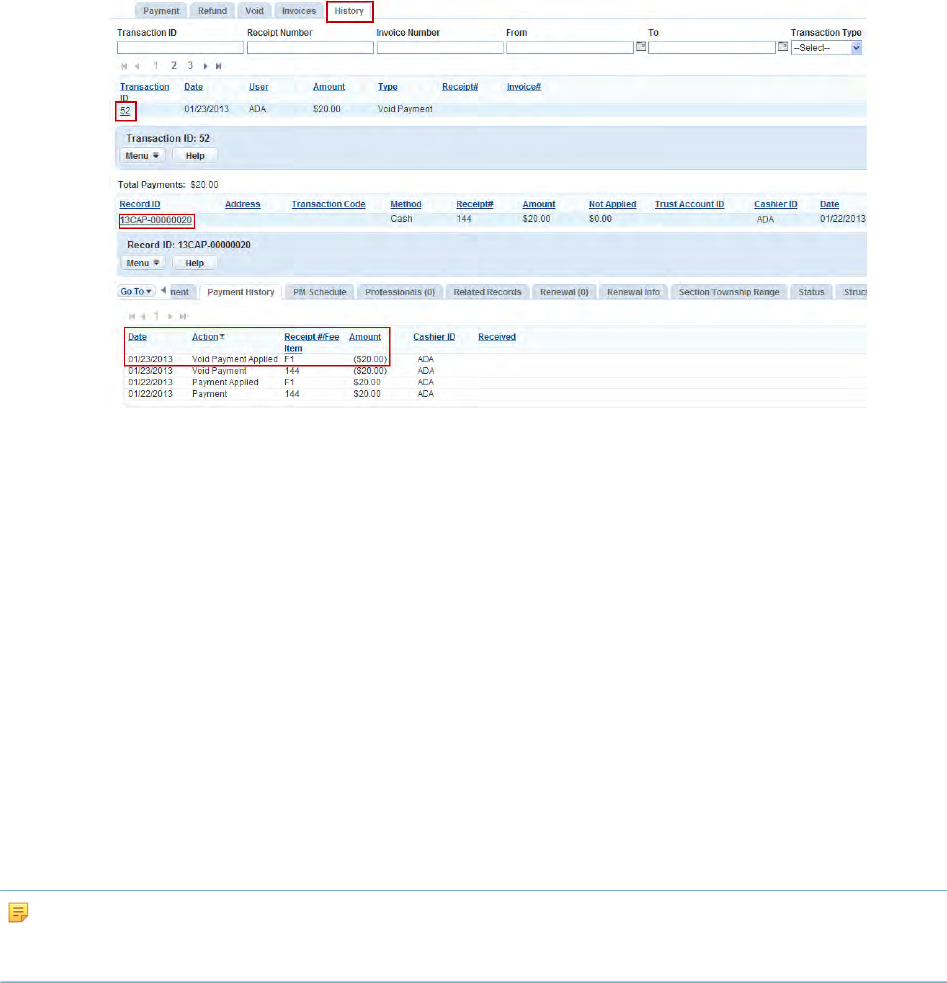This screenshot has width=947, height=983.
Task: Open the Related Records tab
Action: 487,292
